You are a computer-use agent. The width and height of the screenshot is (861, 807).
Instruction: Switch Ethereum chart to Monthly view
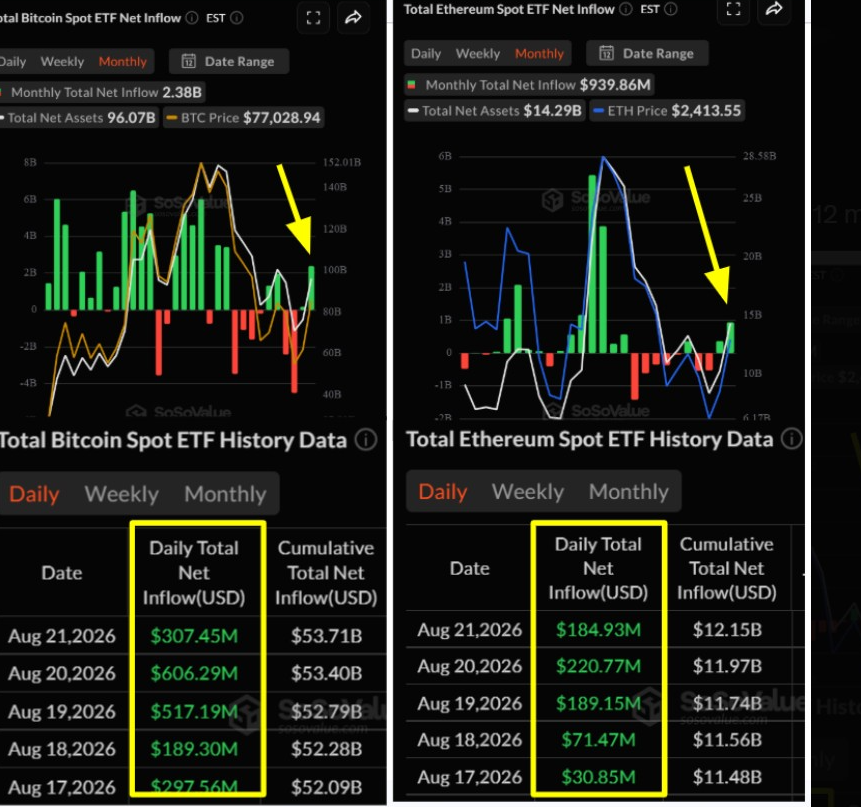(539, 53)
